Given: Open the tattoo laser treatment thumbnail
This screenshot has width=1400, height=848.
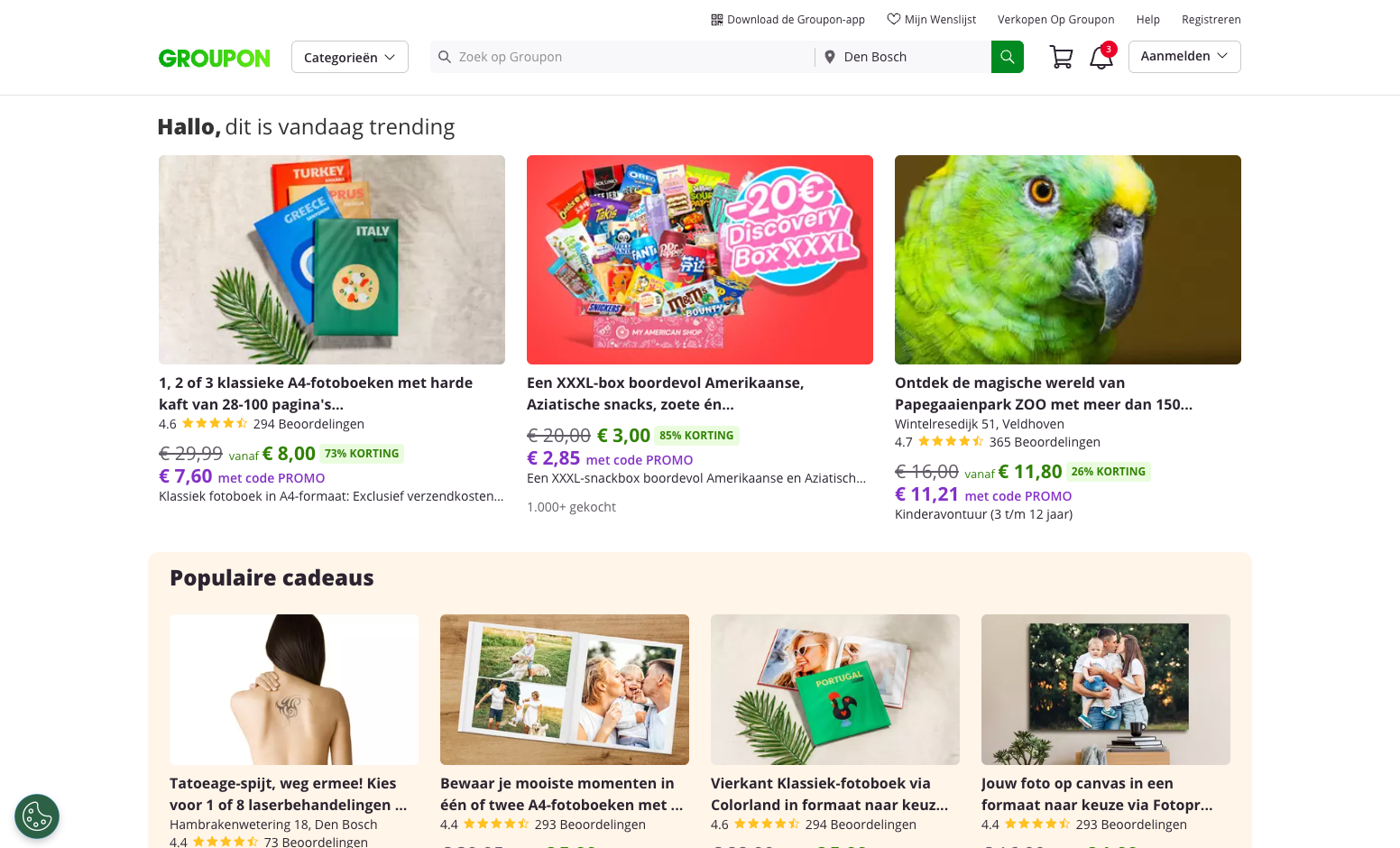Looking at the screenshot, I should click(x=294, y=689).
